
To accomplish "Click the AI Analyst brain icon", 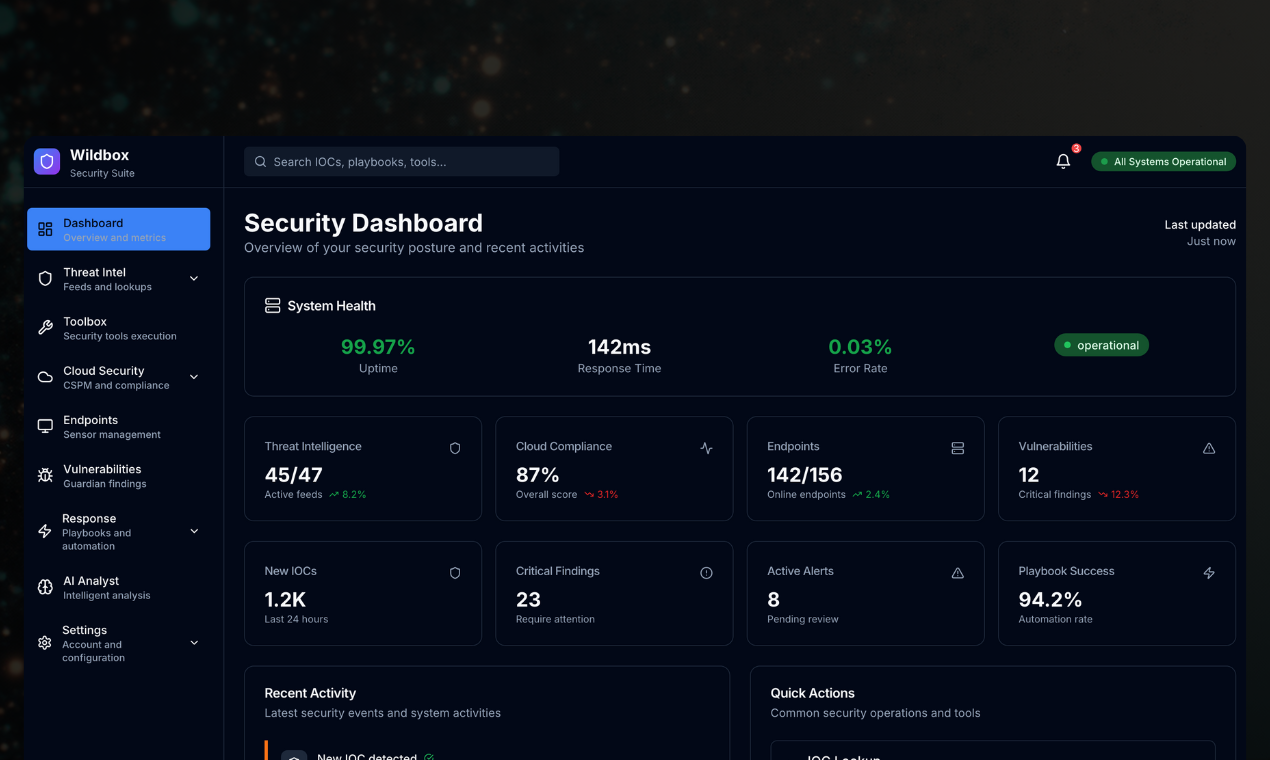I will 45,587.
